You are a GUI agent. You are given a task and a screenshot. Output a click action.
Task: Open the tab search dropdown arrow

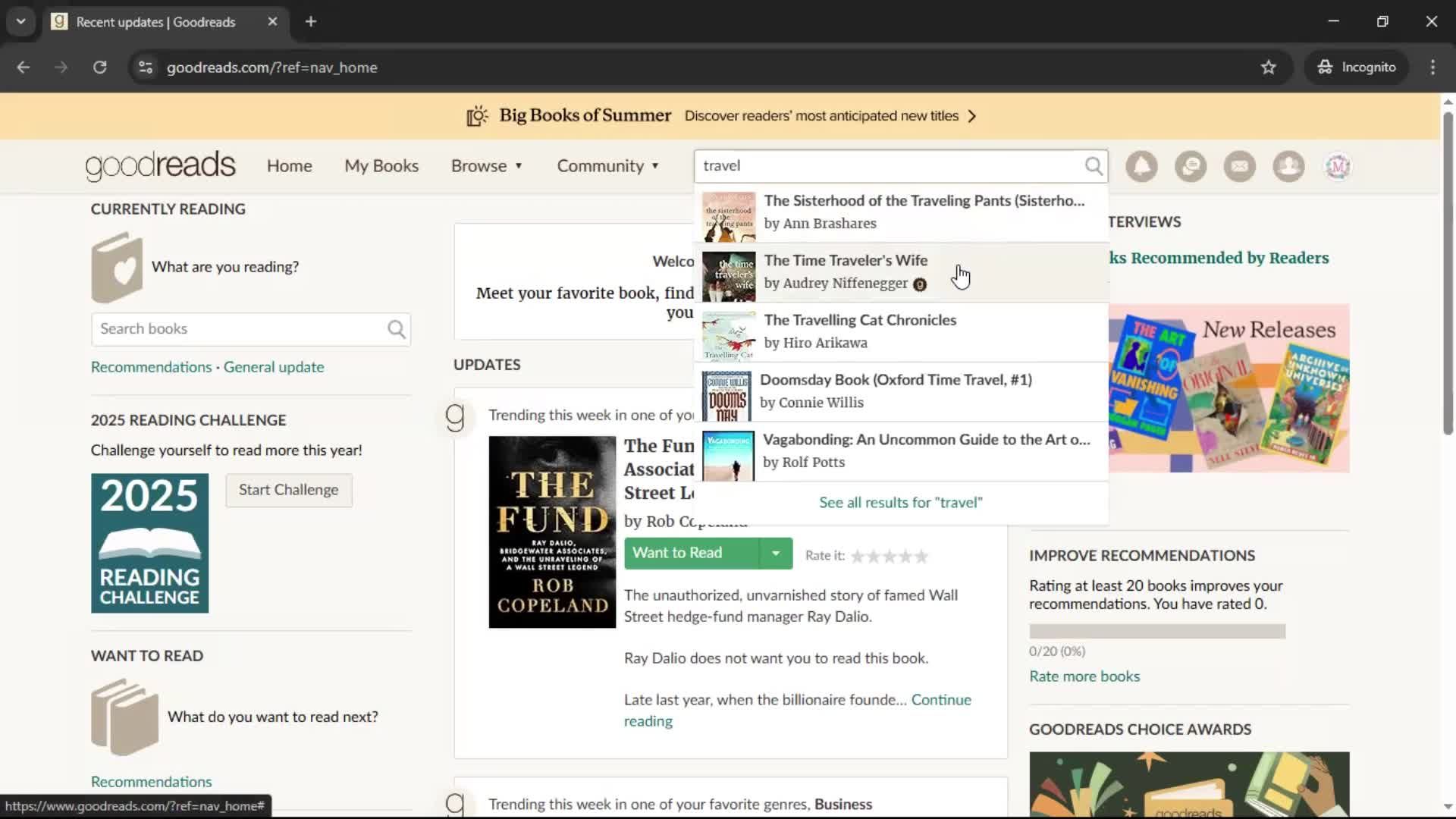click(21, 22)
